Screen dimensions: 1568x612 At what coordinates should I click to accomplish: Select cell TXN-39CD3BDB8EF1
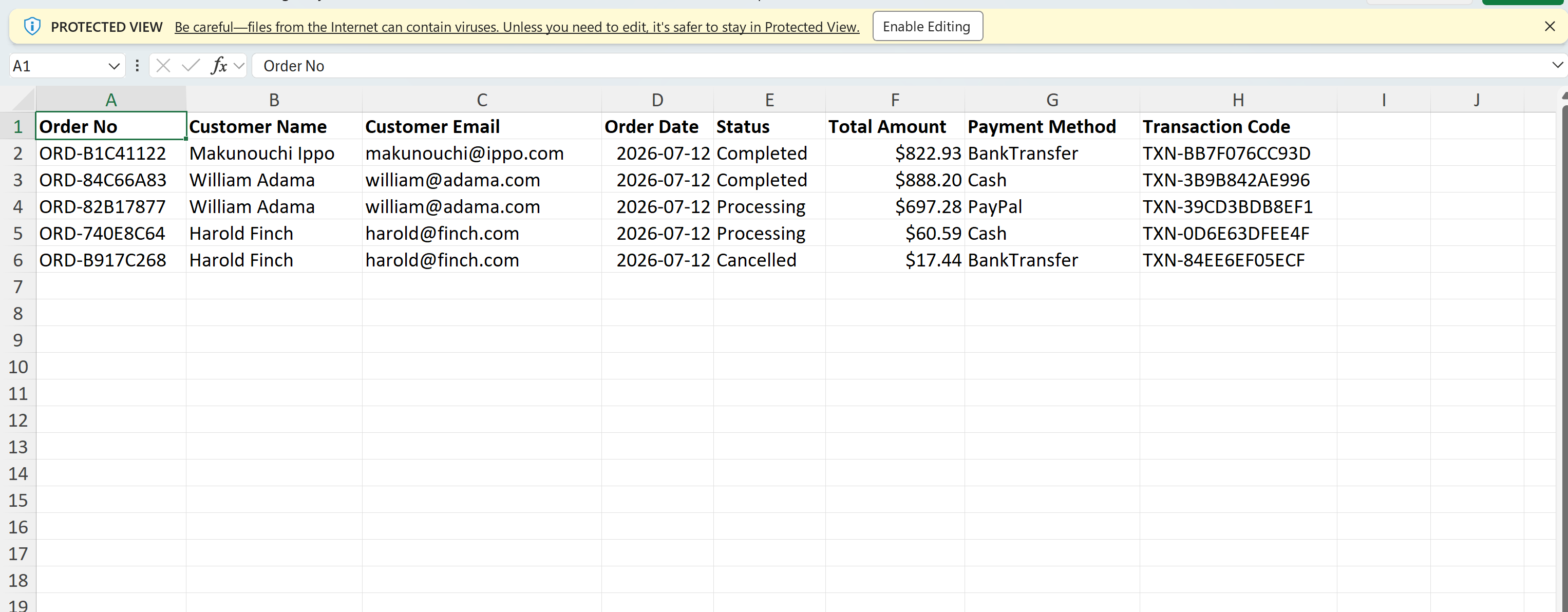click(x=1238, y=206)
